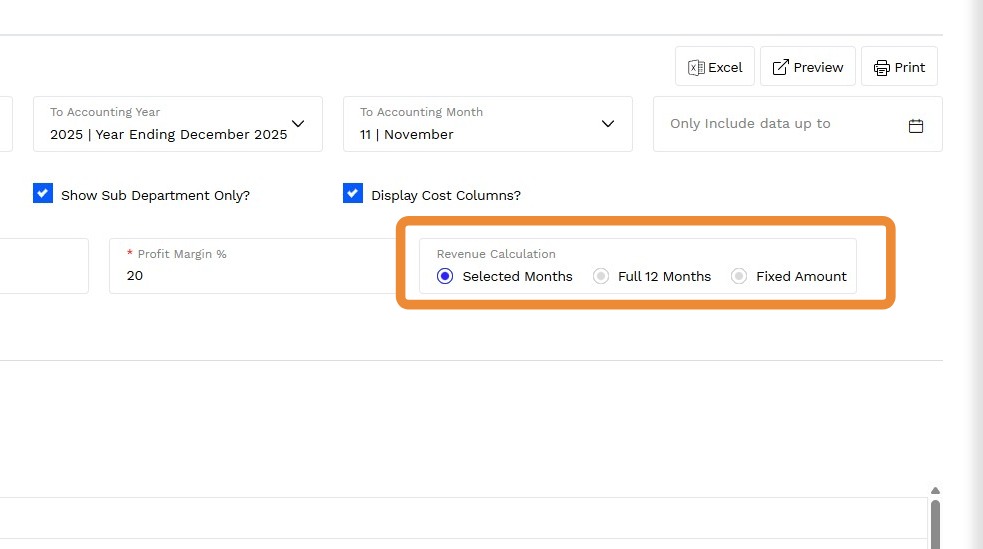Click the To Accounting Month chevron arrow
Screen dimensions: 983x549
coord(607,124)
